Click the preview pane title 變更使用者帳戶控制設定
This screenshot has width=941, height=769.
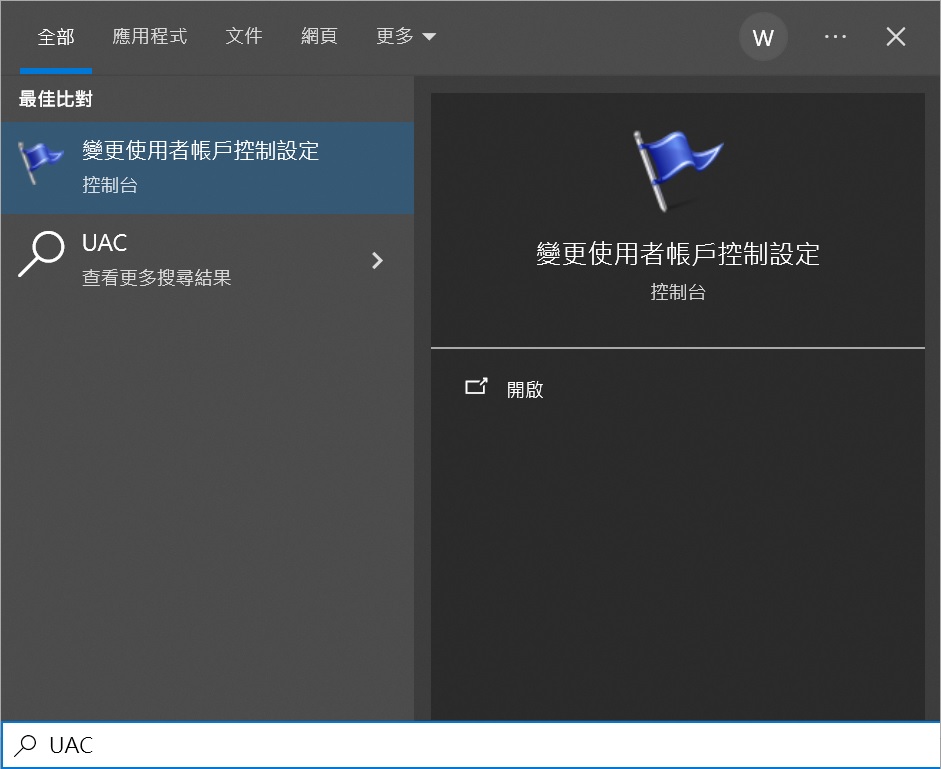[678, 253]
